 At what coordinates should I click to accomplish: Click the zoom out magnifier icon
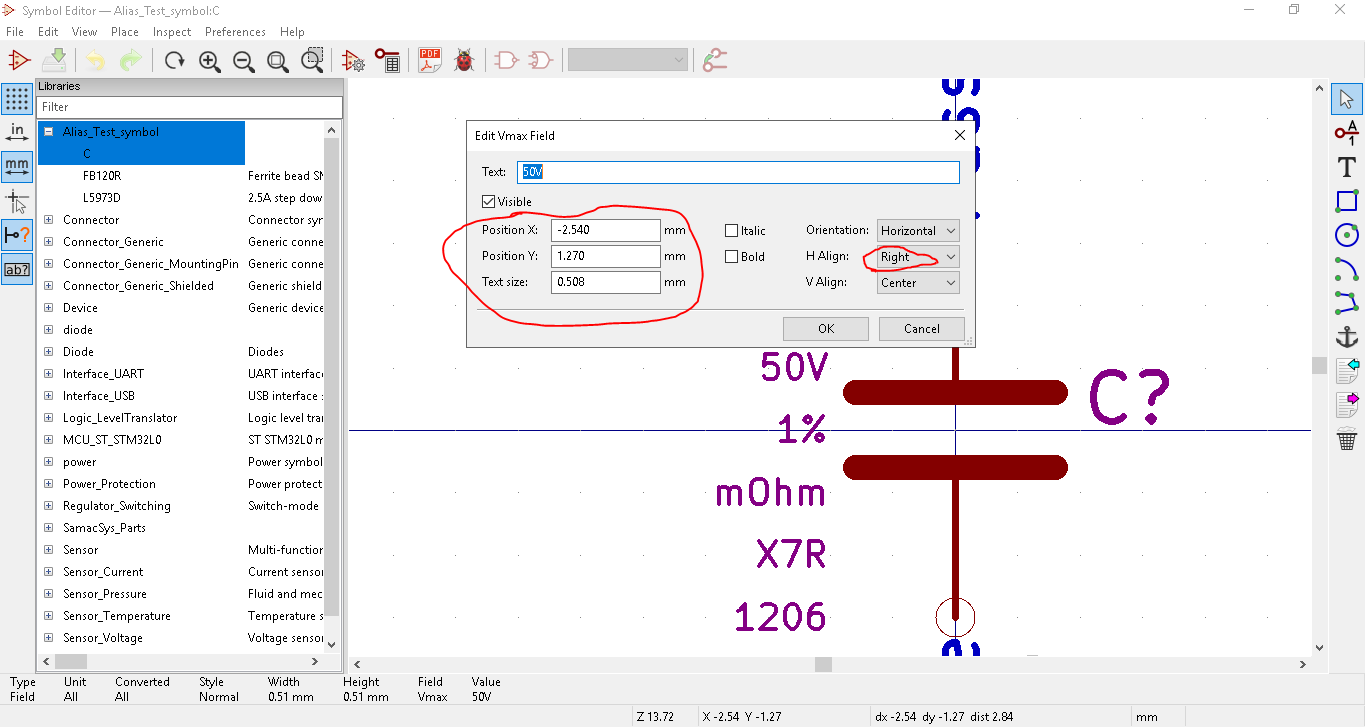[x=243, y=61]
